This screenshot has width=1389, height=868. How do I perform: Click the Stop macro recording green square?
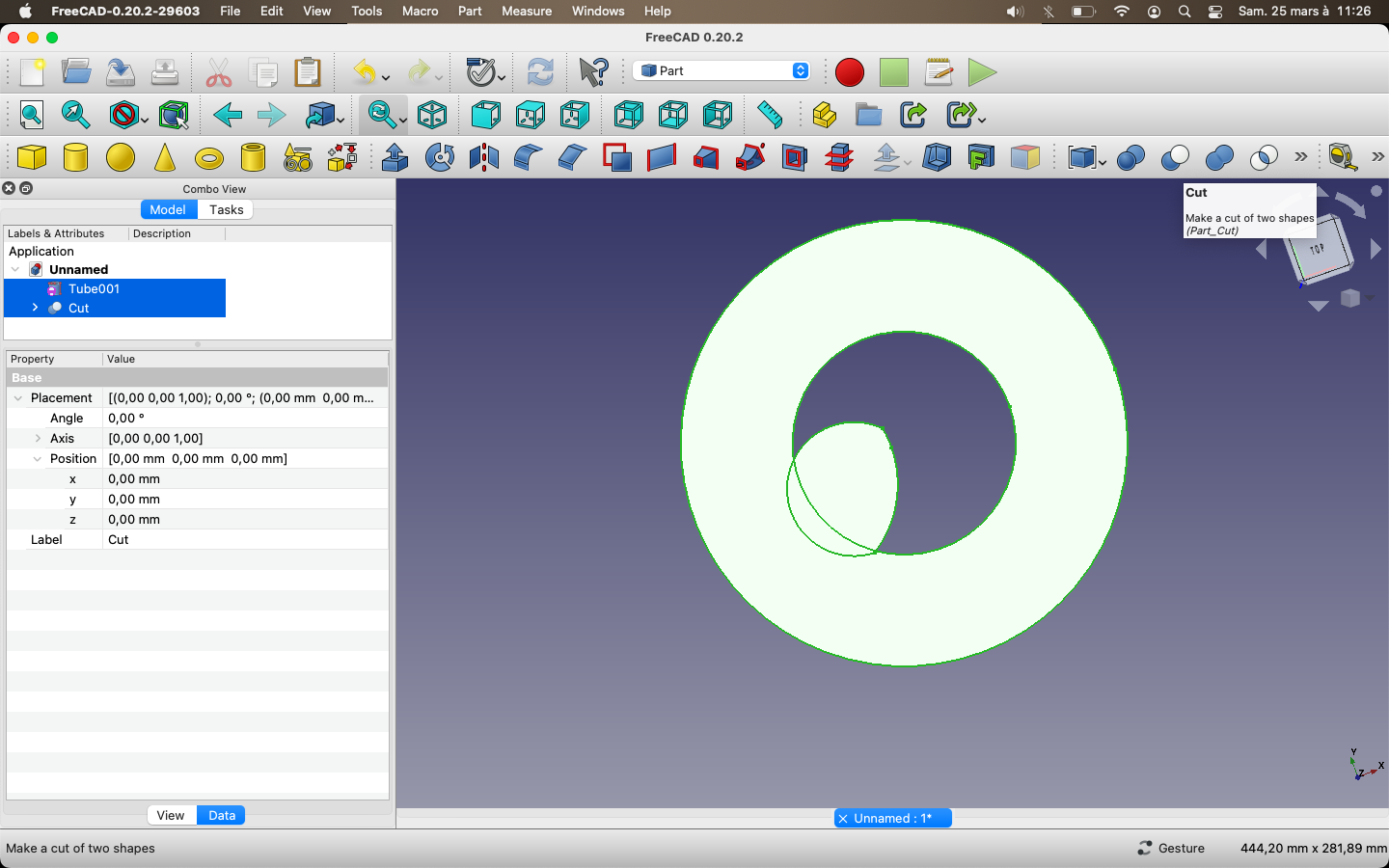894,72
